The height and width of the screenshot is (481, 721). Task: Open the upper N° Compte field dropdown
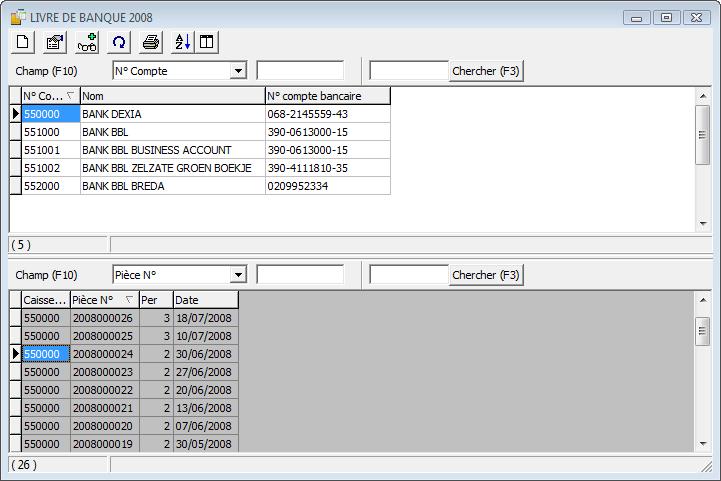pyautogui.click(x=238, y=71)
